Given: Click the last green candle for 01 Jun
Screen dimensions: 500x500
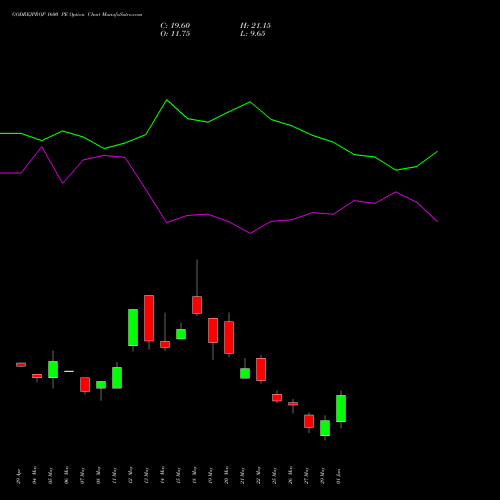Looking at the screenshot, I should [341, 408].
